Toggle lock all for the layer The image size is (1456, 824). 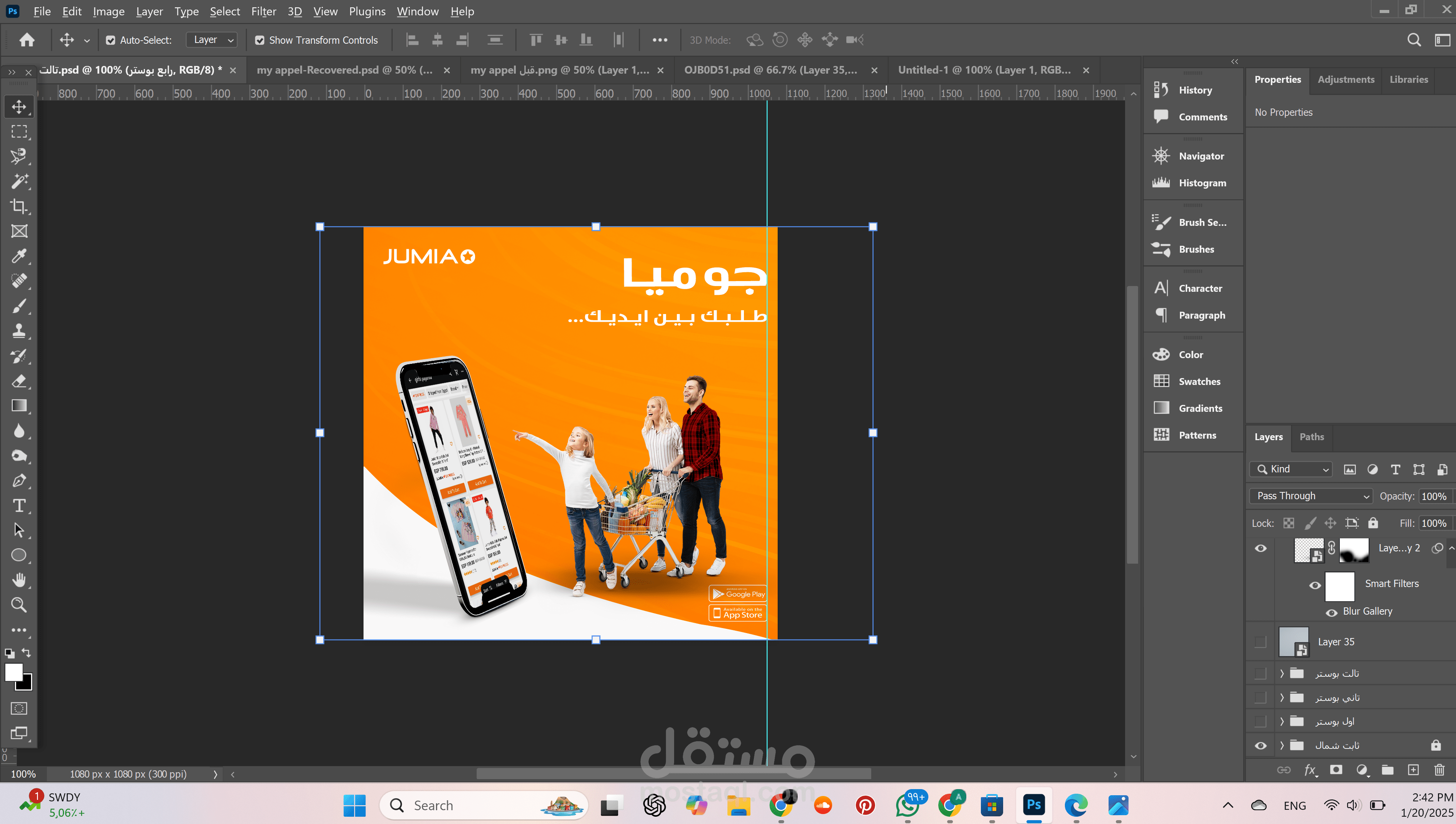[1374, 523]
